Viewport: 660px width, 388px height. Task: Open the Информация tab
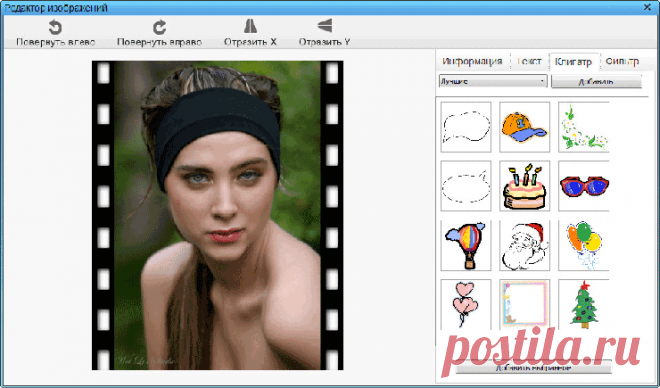[472, 61]
